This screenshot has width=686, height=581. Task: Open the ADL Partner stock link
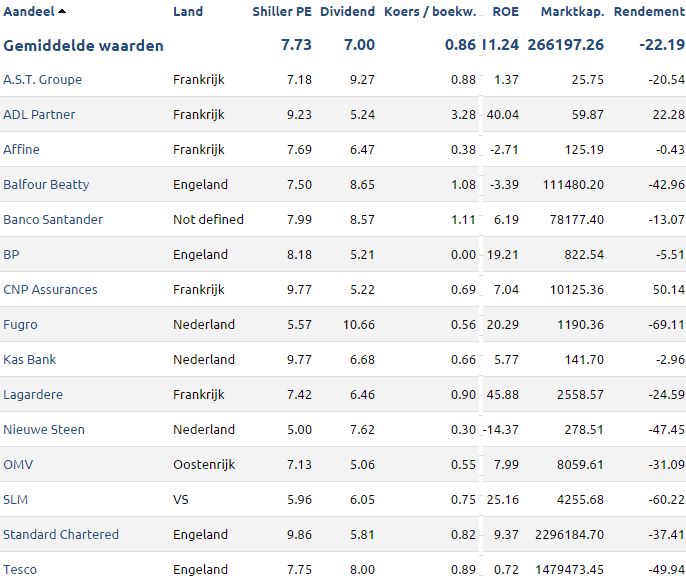click(x=39, y=115)
